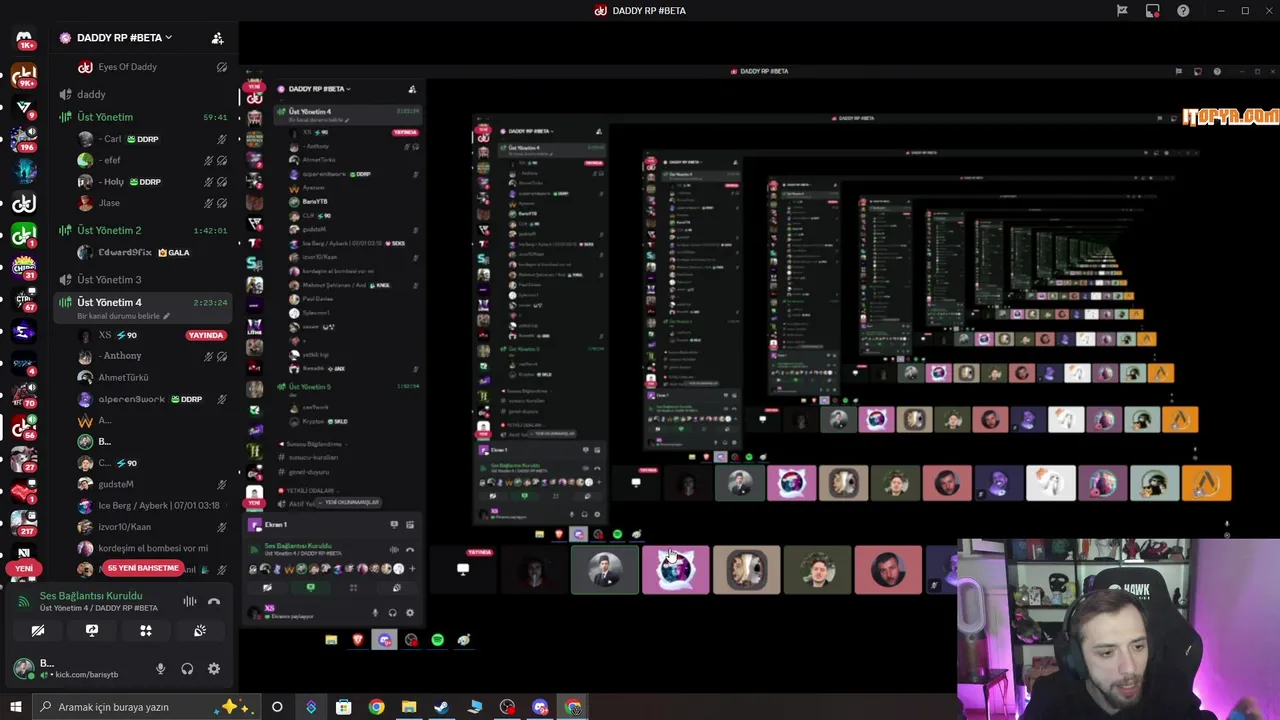This screenshot has height=720, width=1280.
Task: Open the server icon with 27 badge
Action: pyautogui.click(x=24, y=460)
